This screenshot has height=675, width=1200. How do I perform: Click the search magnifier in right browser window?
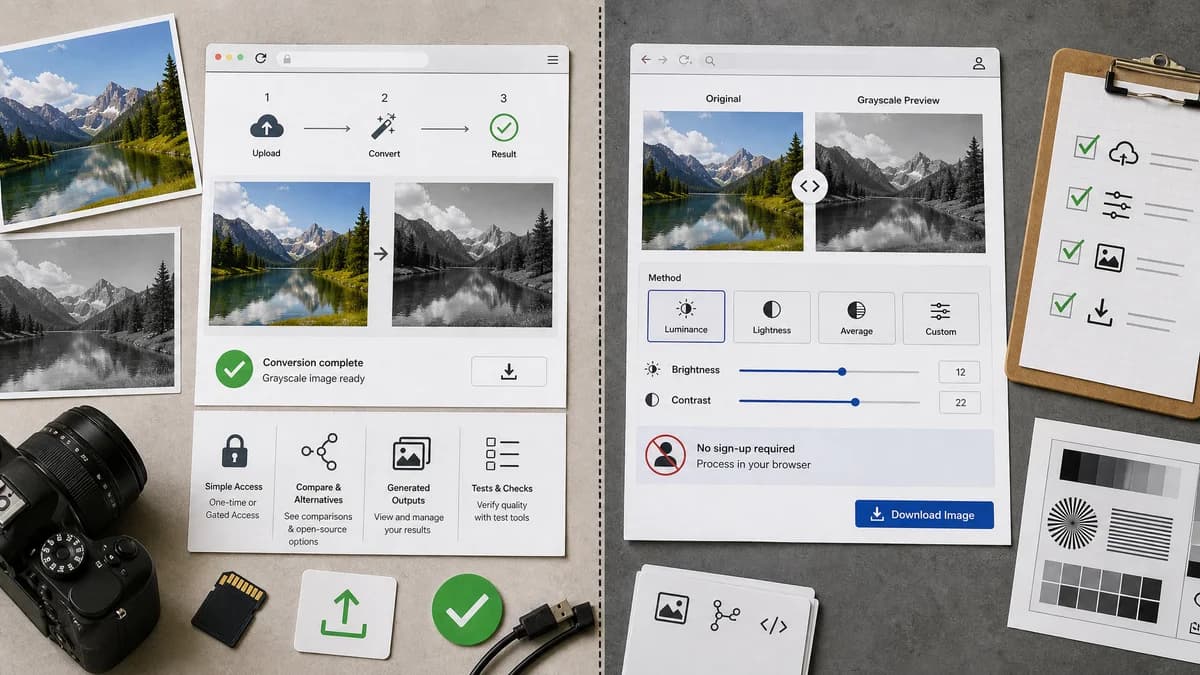[709, 61]
